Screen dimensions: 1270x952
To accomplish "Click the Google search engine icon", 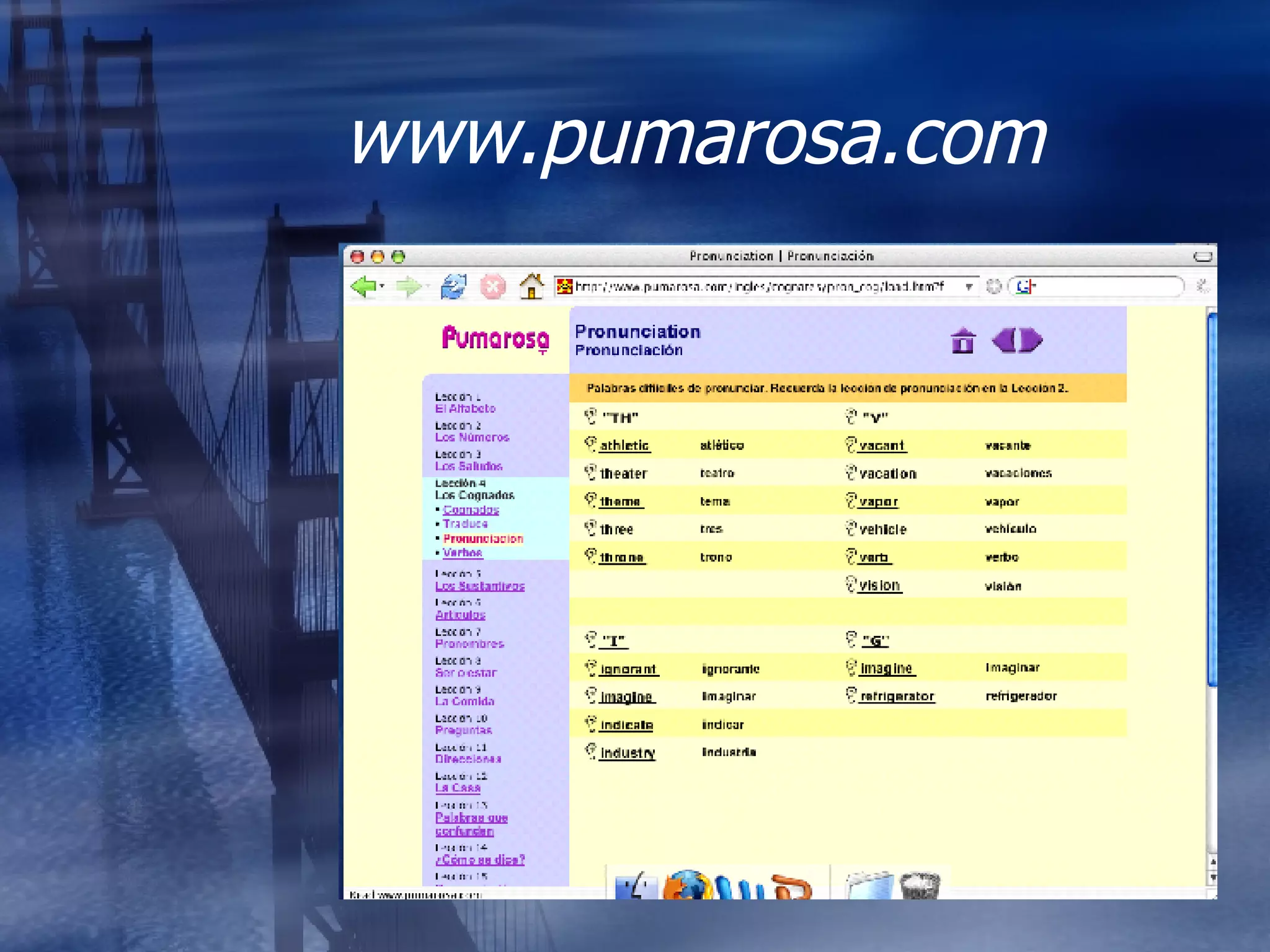I will [1025, 286].
